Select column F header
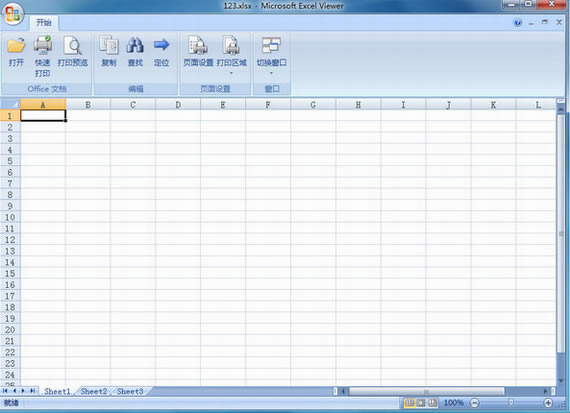This screenshot has height=413, width=570. pos(268,105)
